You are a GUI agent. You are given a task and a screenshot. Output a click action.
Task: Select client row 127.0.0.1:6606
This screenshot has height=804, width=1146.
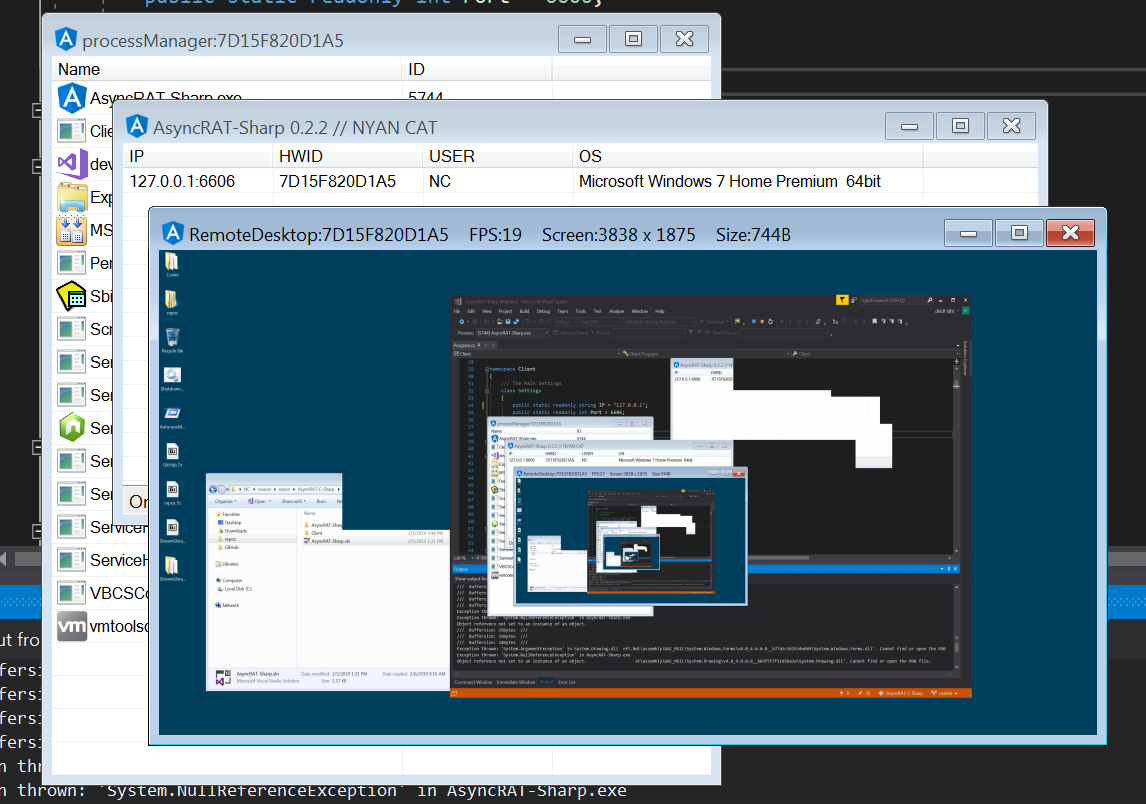click(580, 181)
